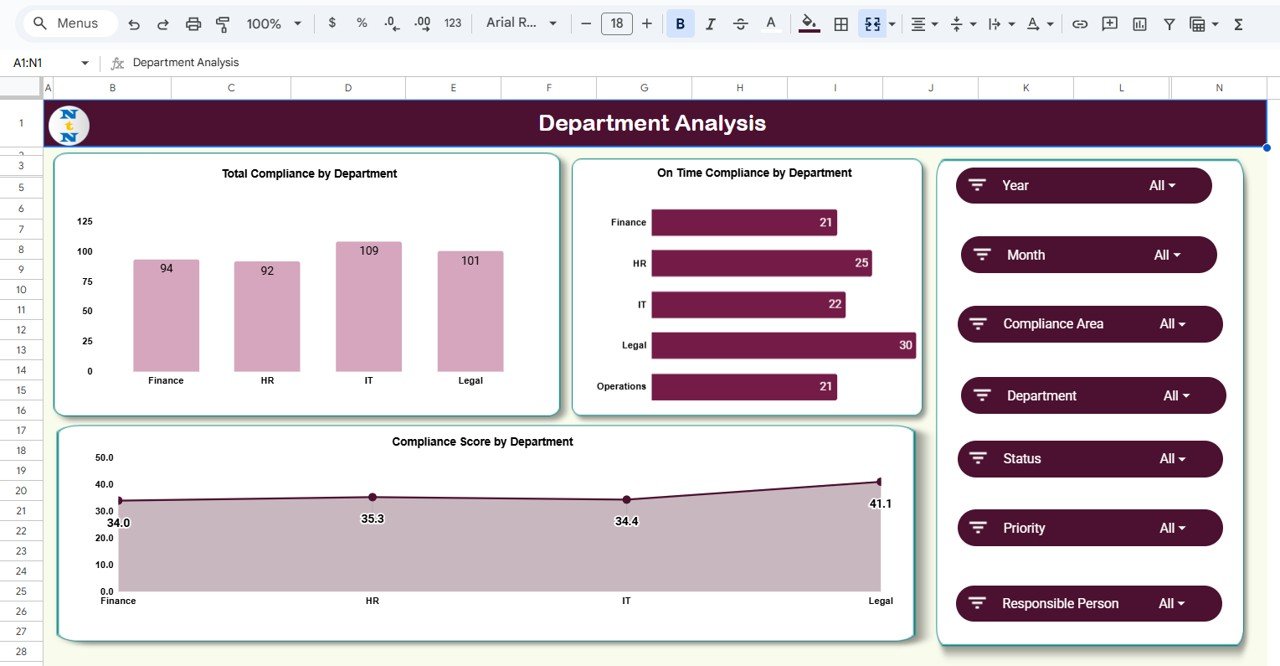Screen dimensions: 1280x666
Task: Toggle strikethrough formatting
Action: pos(740,23)
